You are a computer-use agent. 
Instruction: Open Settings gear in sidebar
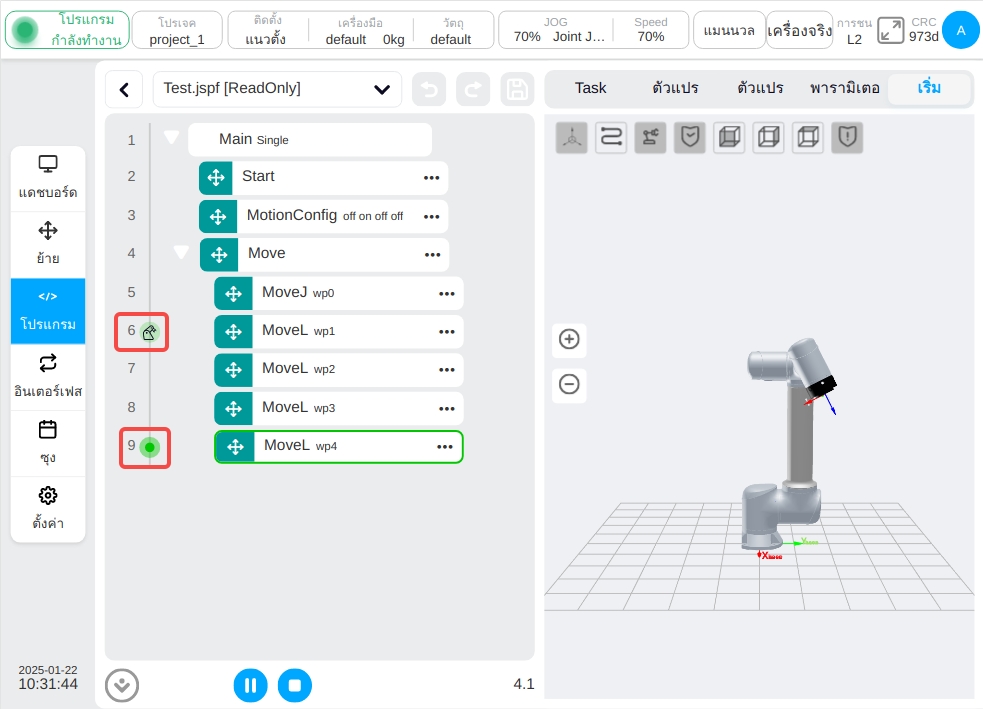point(48,509)
